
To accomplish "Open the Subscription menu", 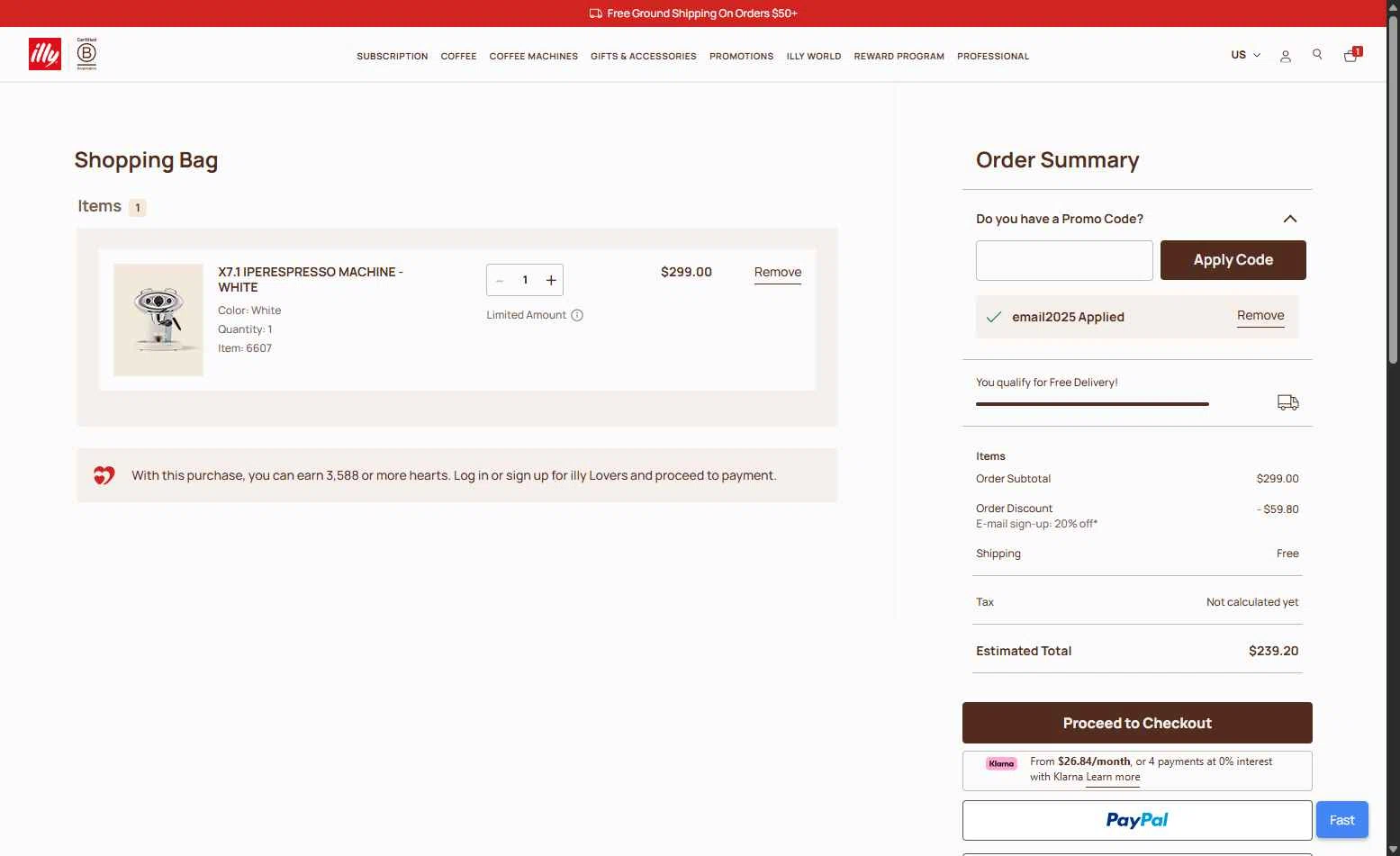I will (393, 56).
